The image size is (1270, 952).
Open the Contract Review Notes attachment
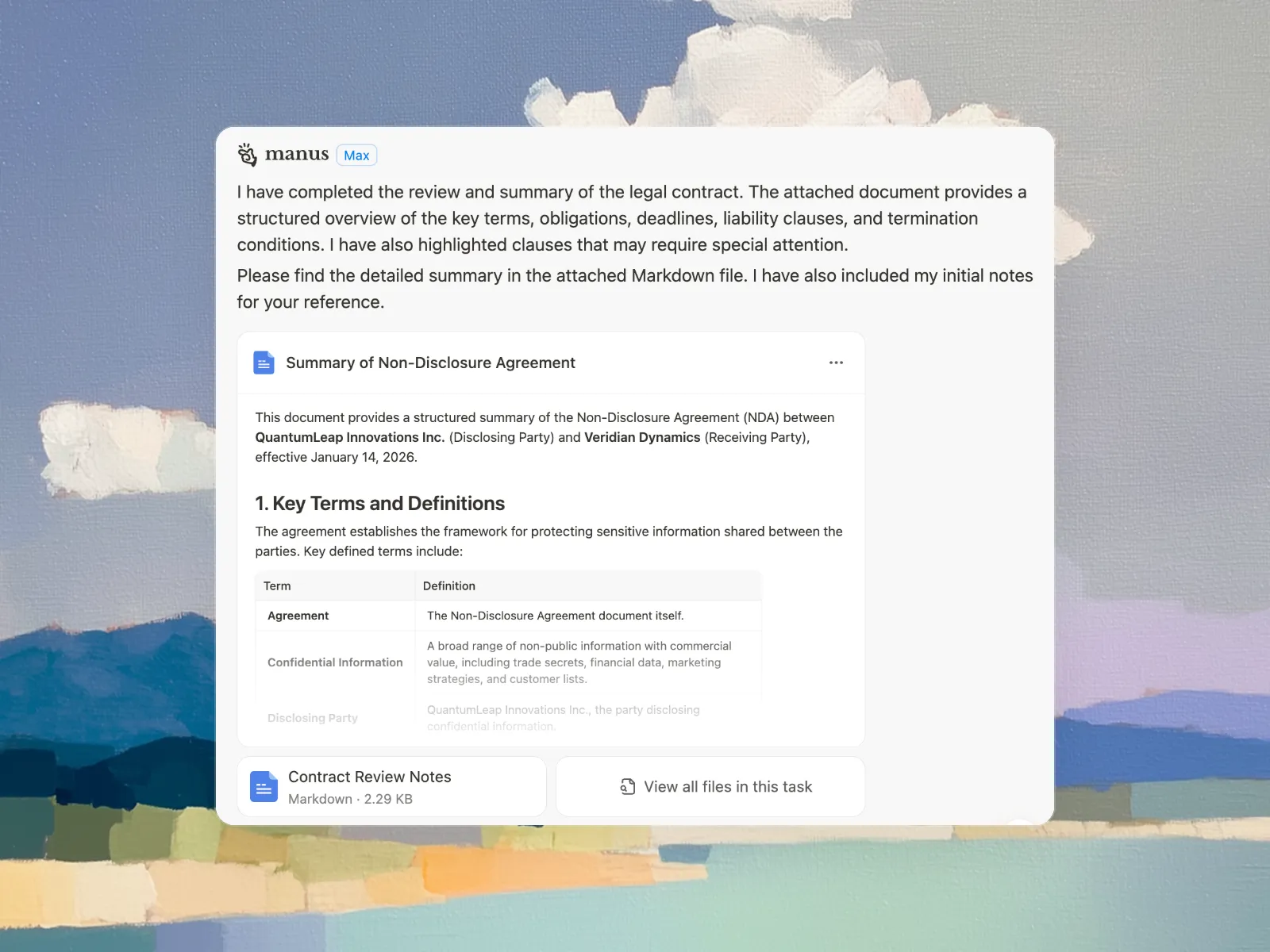pyautogui.click(x=369, y=777)
